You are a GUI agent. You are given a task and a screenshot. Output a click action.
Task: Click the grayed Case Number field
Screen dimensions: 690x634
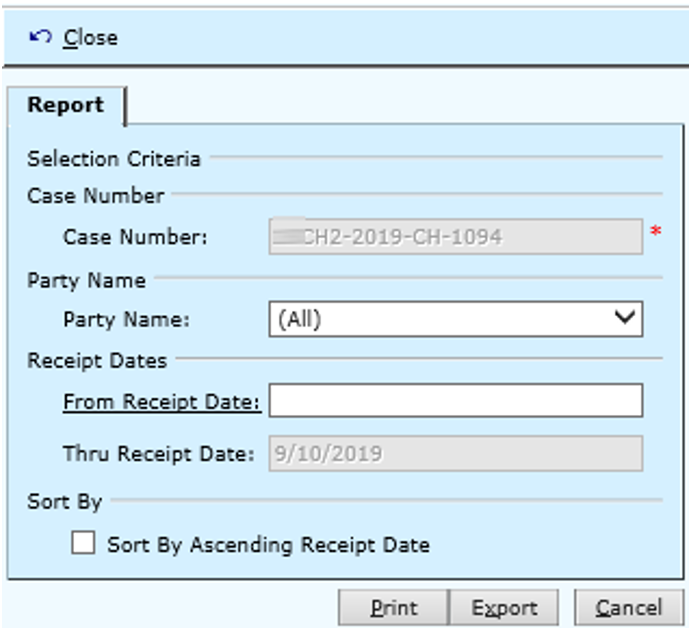pos(455,237)
